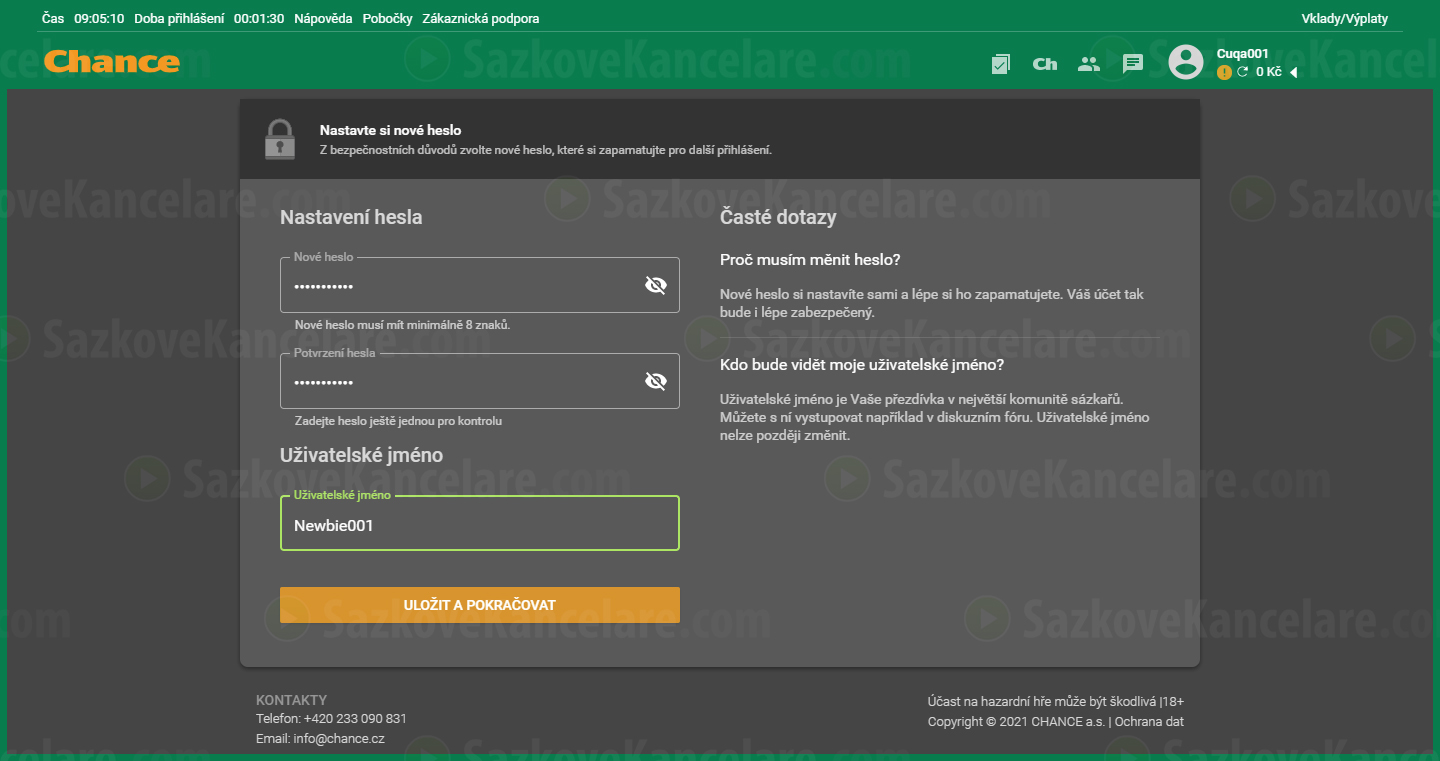
Task: Show the Nové heslo password
Action: point(655,286)
